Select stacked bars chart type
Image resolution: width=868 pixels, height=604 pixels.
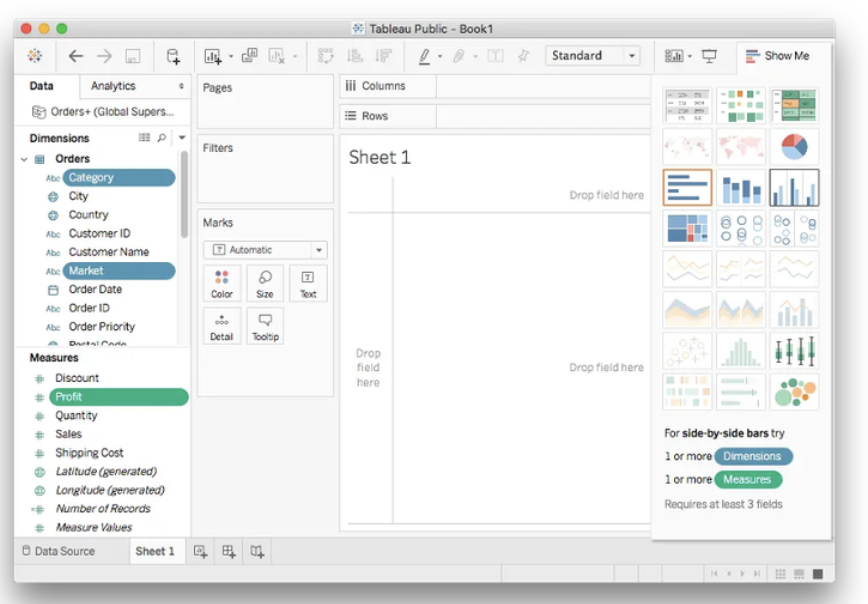point(741,188)
